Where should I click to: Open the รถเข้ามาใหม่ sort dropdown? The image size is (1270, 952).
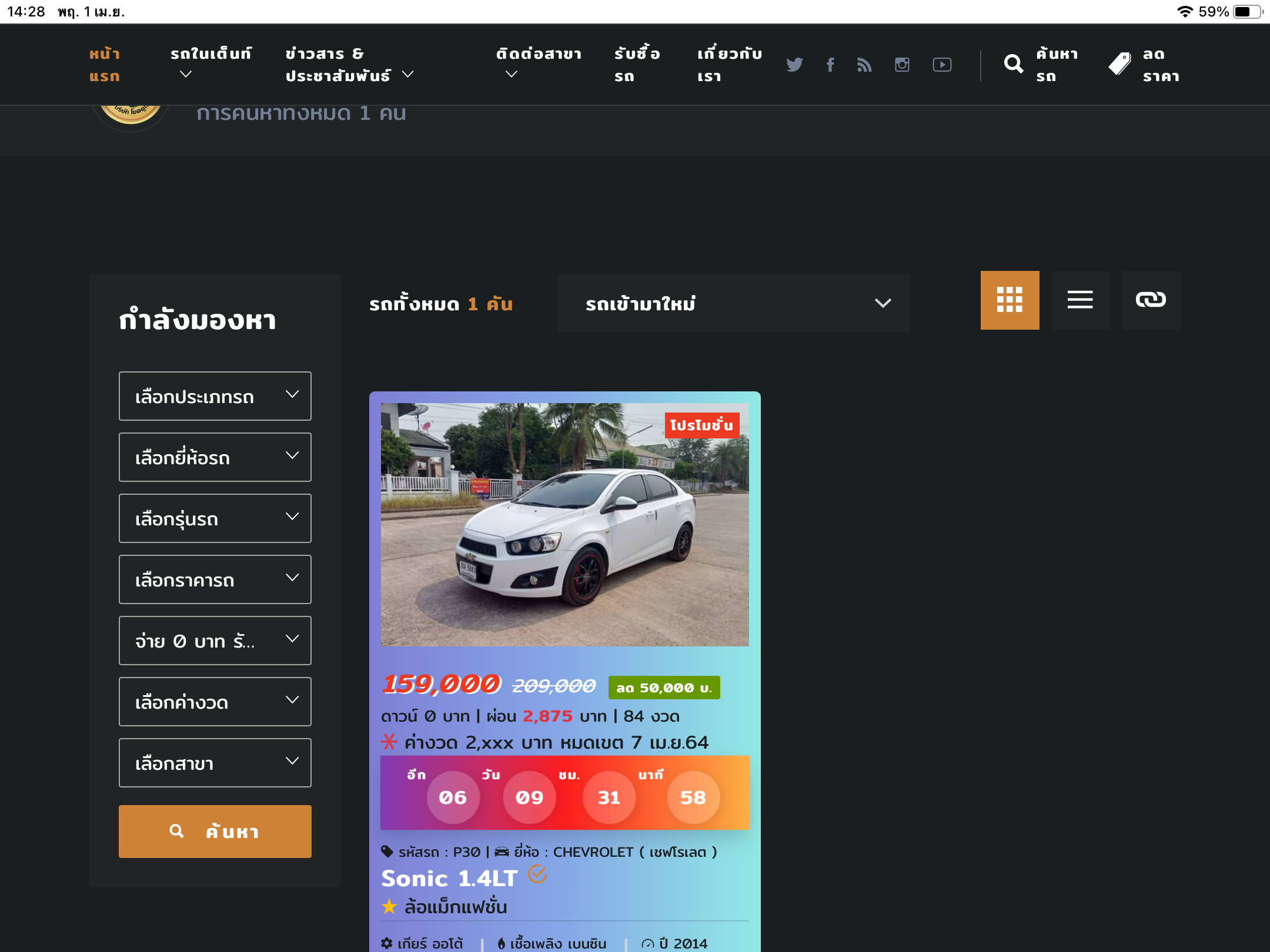(x=733, y=303)
